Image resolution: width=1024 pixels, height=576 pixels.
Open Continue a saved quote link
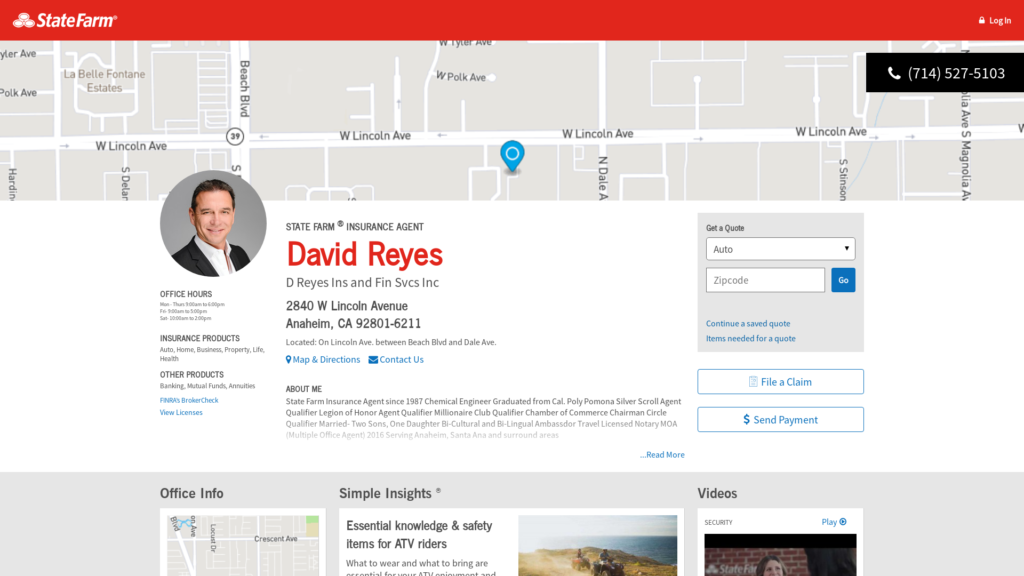748,324
